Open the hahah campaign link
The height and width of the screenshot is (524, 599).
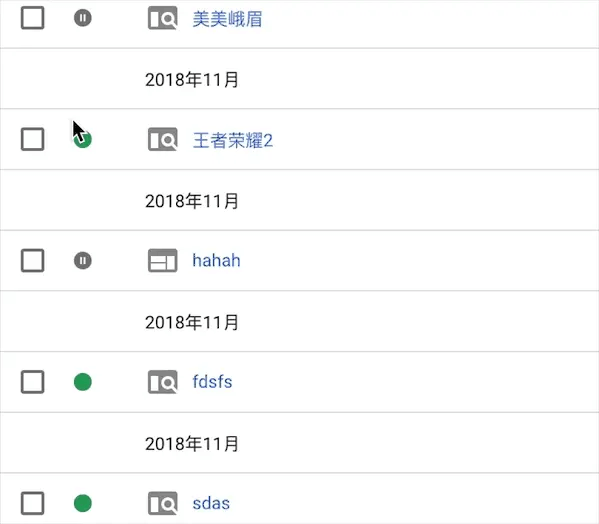click(216, 260)
